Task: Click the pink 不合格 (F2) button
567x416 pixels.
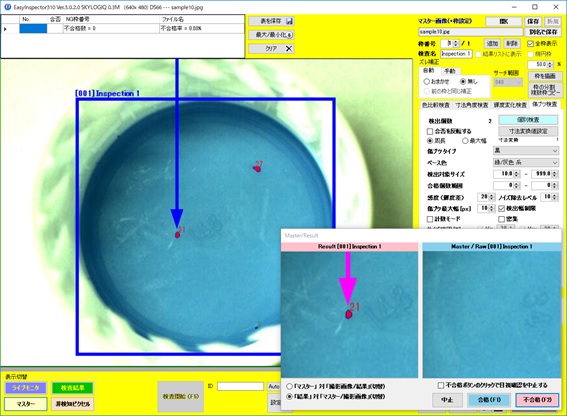Action: (x=537, y=400)
